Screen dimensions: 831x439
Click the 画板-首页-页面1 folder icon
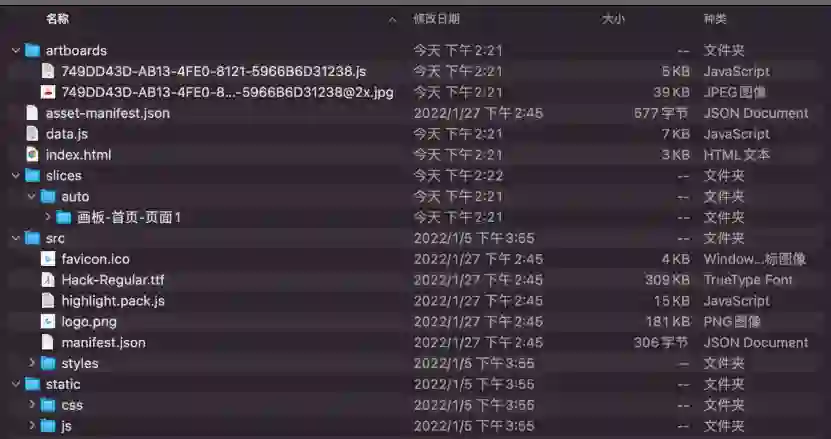point(64,217)
